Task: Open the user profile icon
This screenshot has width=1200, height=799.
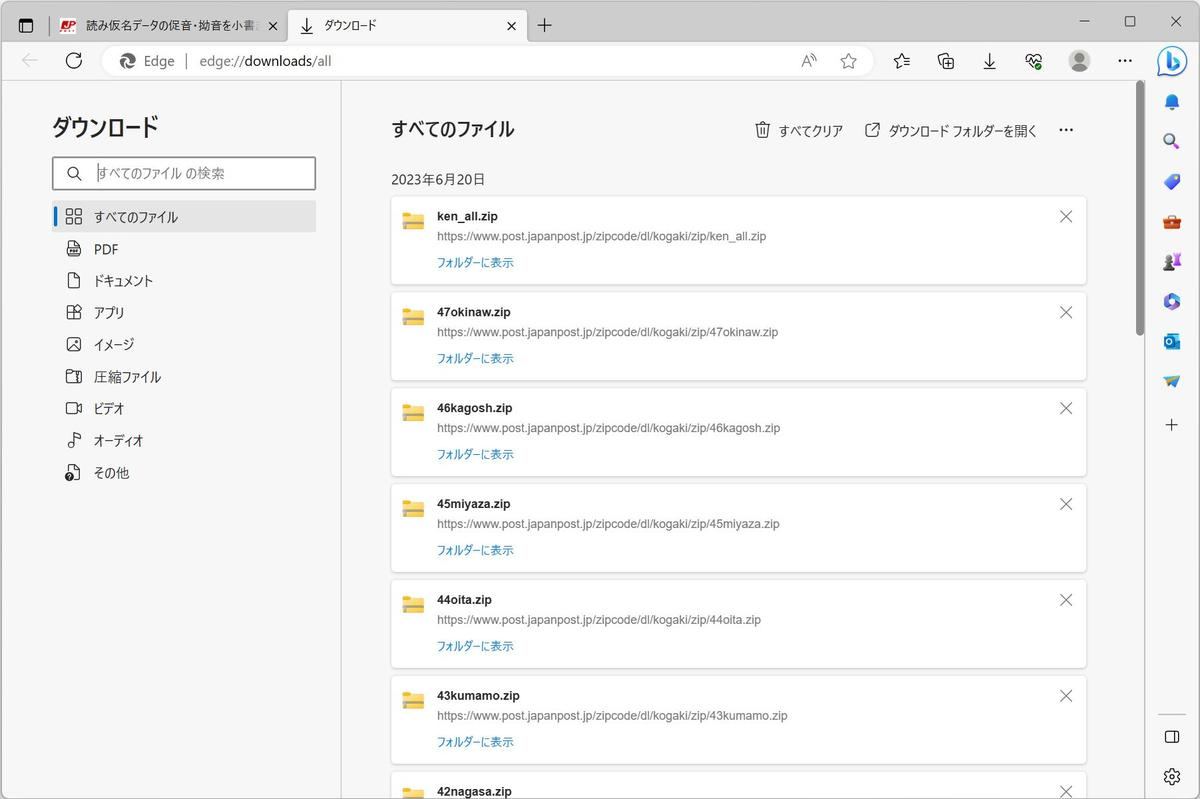Action: click(x=1079, y=61)
